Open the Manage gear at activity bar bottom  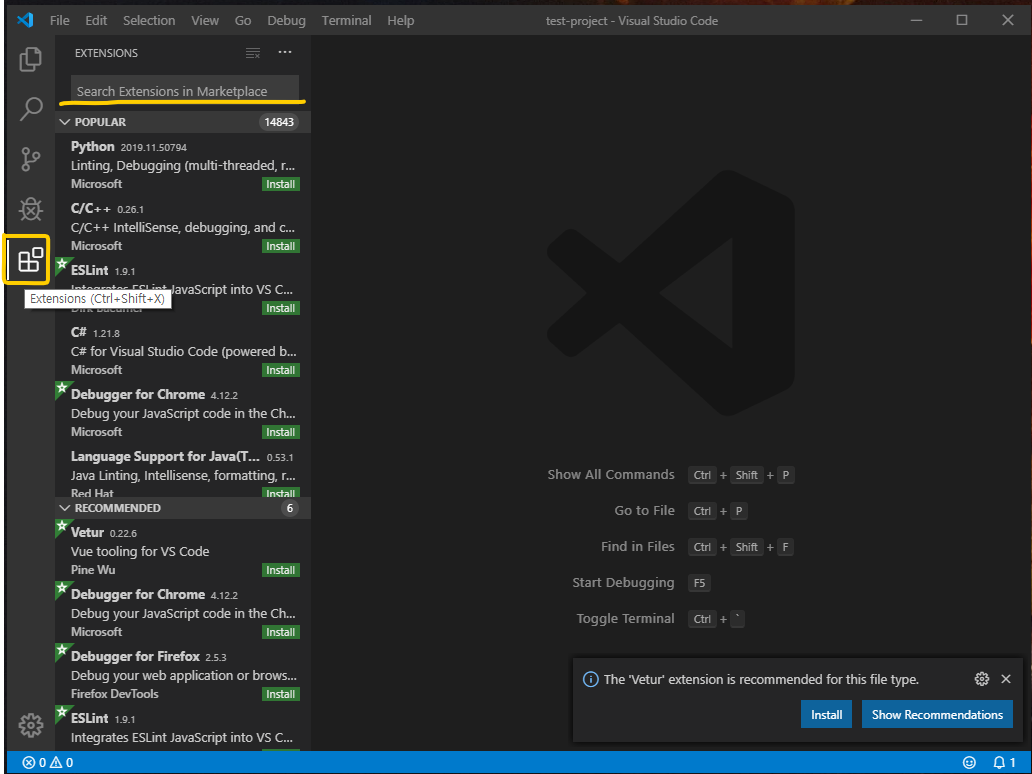30,725
